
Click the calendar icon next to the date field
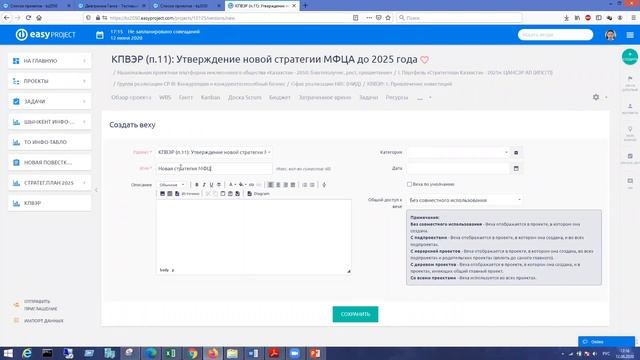point(516,168)
